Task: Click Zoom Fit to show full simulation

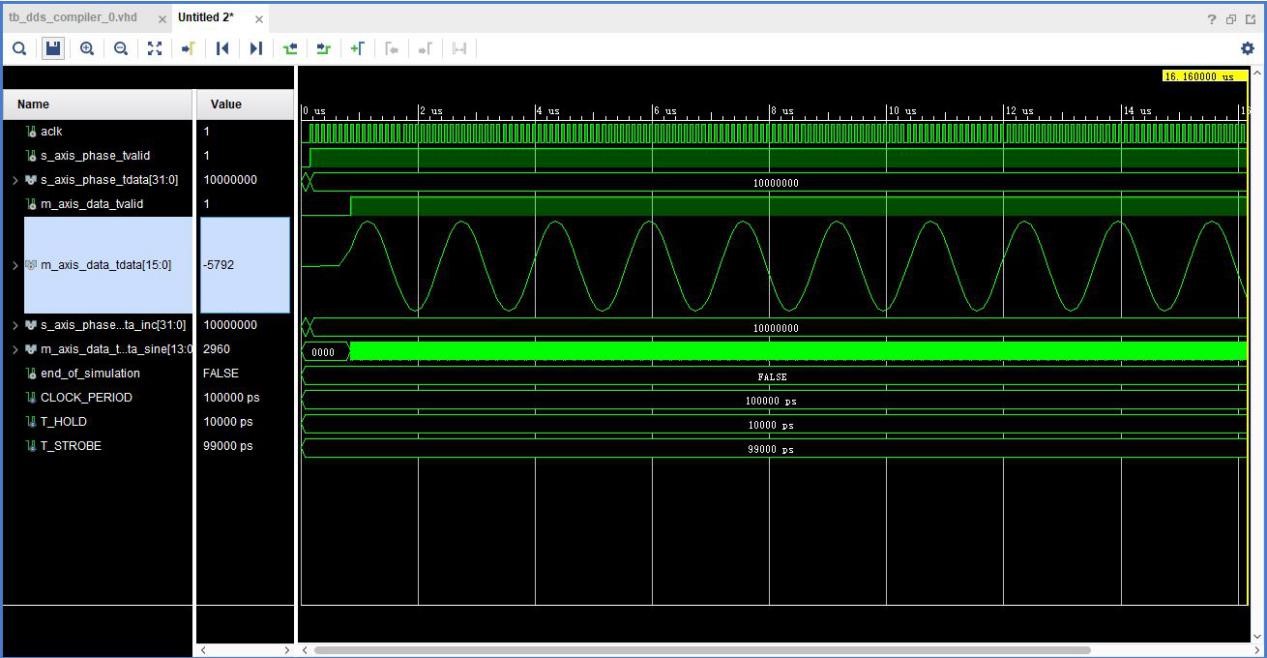Action: point(154,45)
